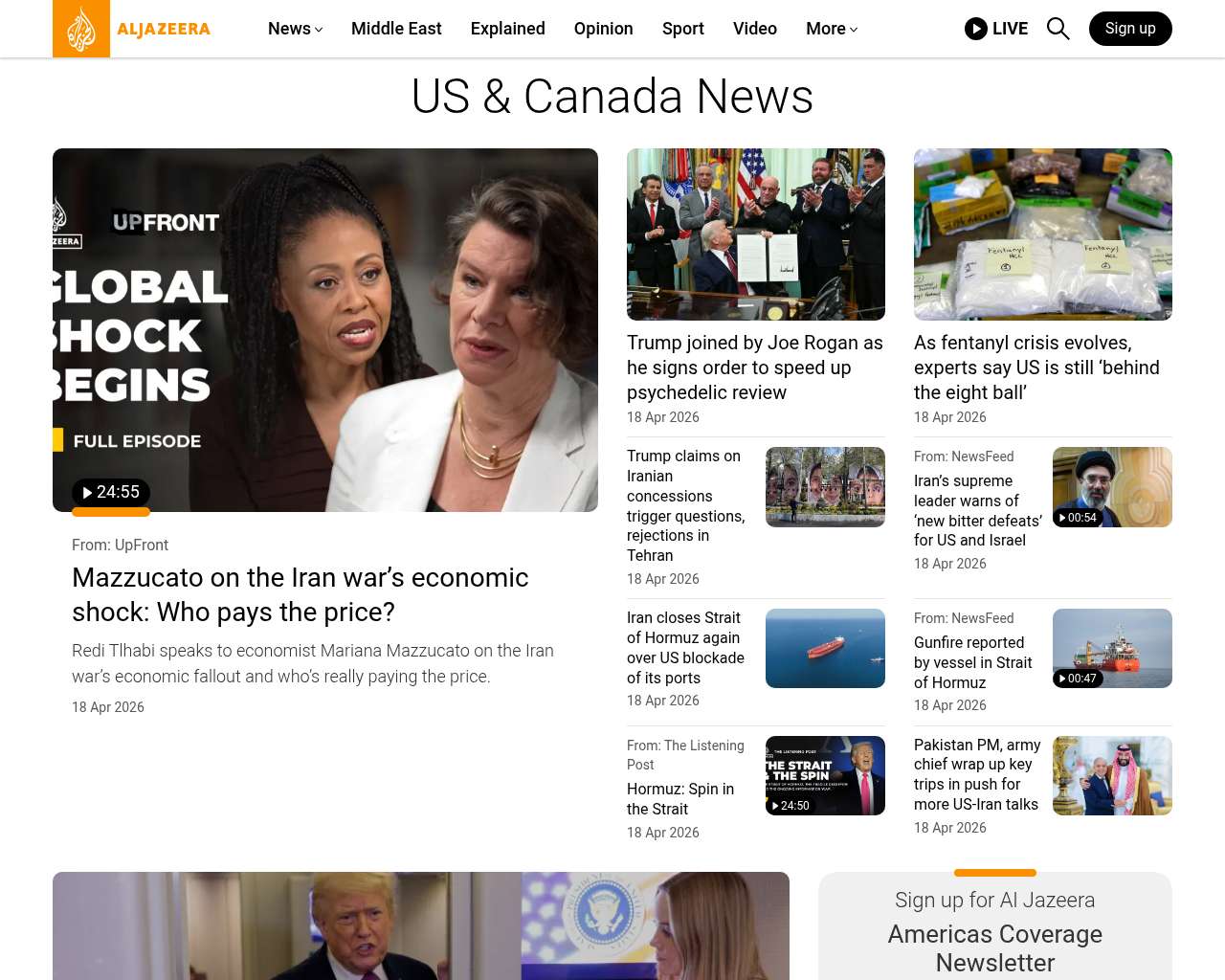This screenshot has width=1225, height=980.
Task: Play the 24:55 UpFront full episode
Action: click(x=111, y=492)
